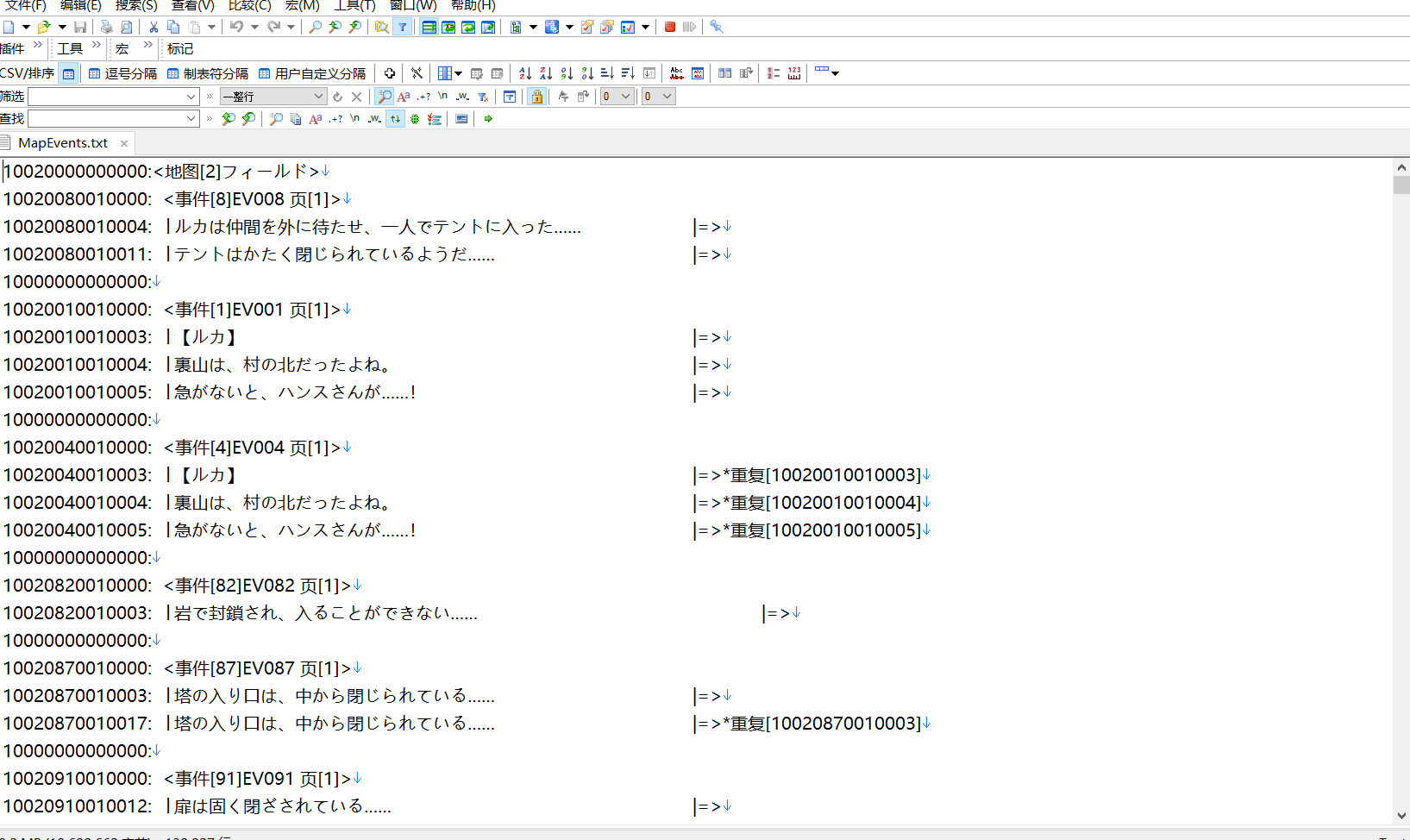Image resolution: width=1410 pixels, height=840 pixels.
Task: Click the funnel with red X icon
Action: [483, 97]
